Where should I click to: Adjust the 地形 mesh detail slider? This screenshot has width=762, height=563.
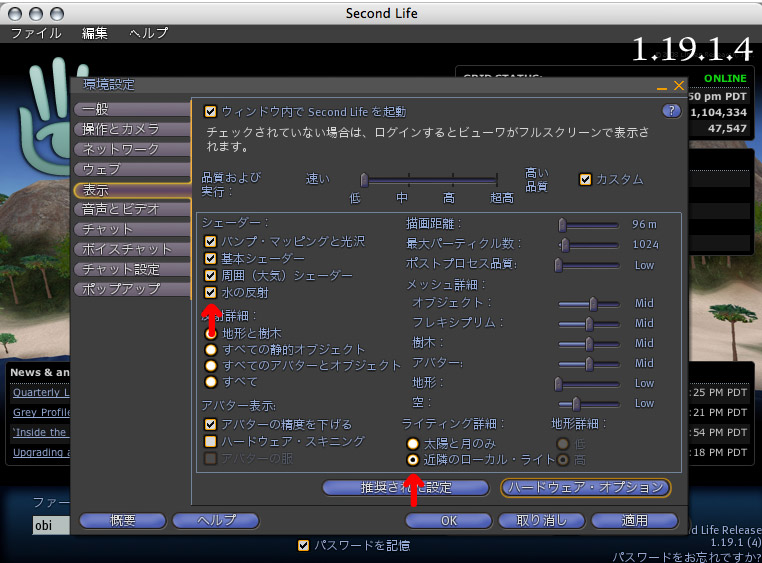click(x=588, y=384)
